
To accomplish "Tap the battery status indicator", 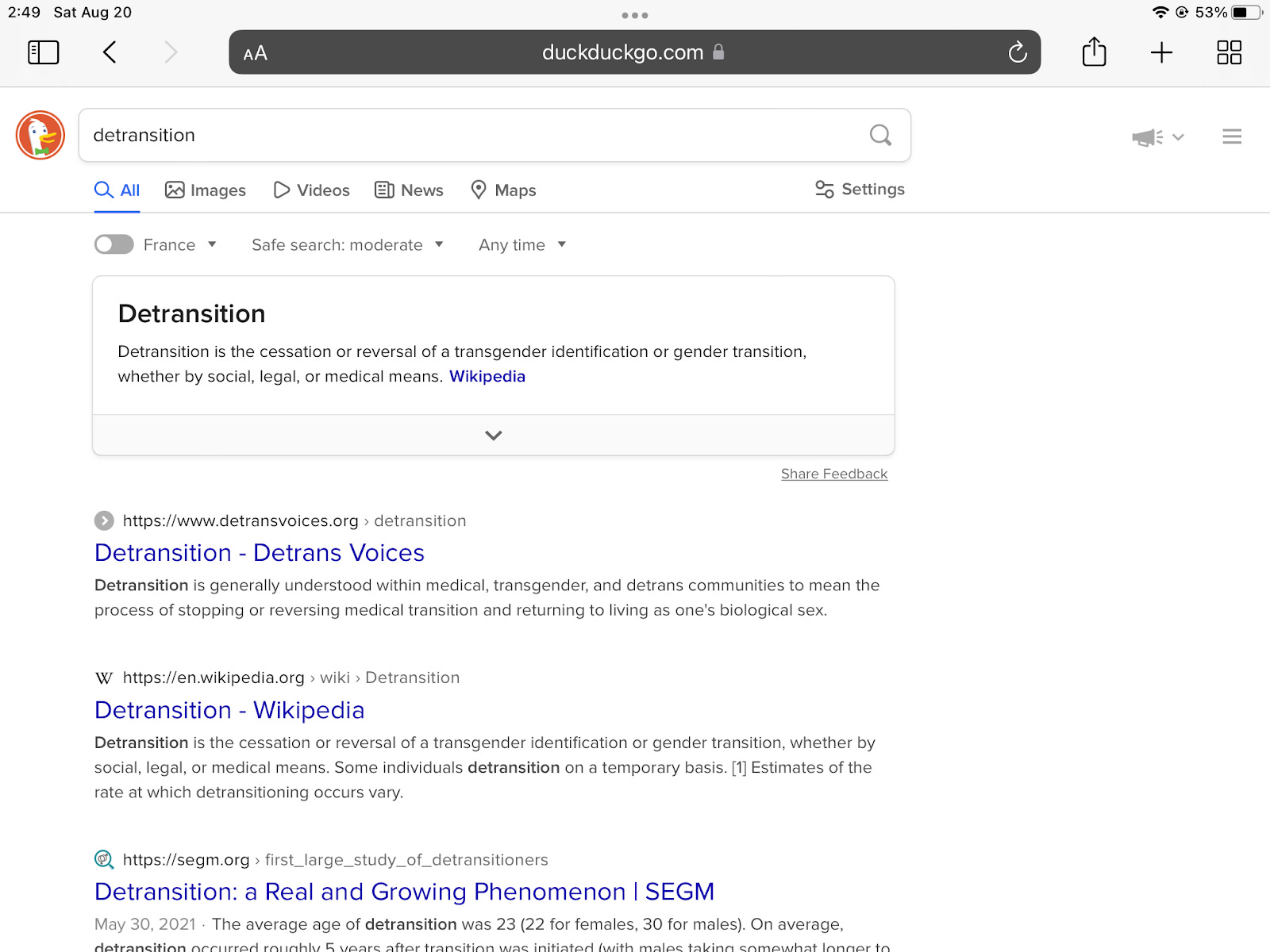I will pyautogui.click(x=1246, y=12).
